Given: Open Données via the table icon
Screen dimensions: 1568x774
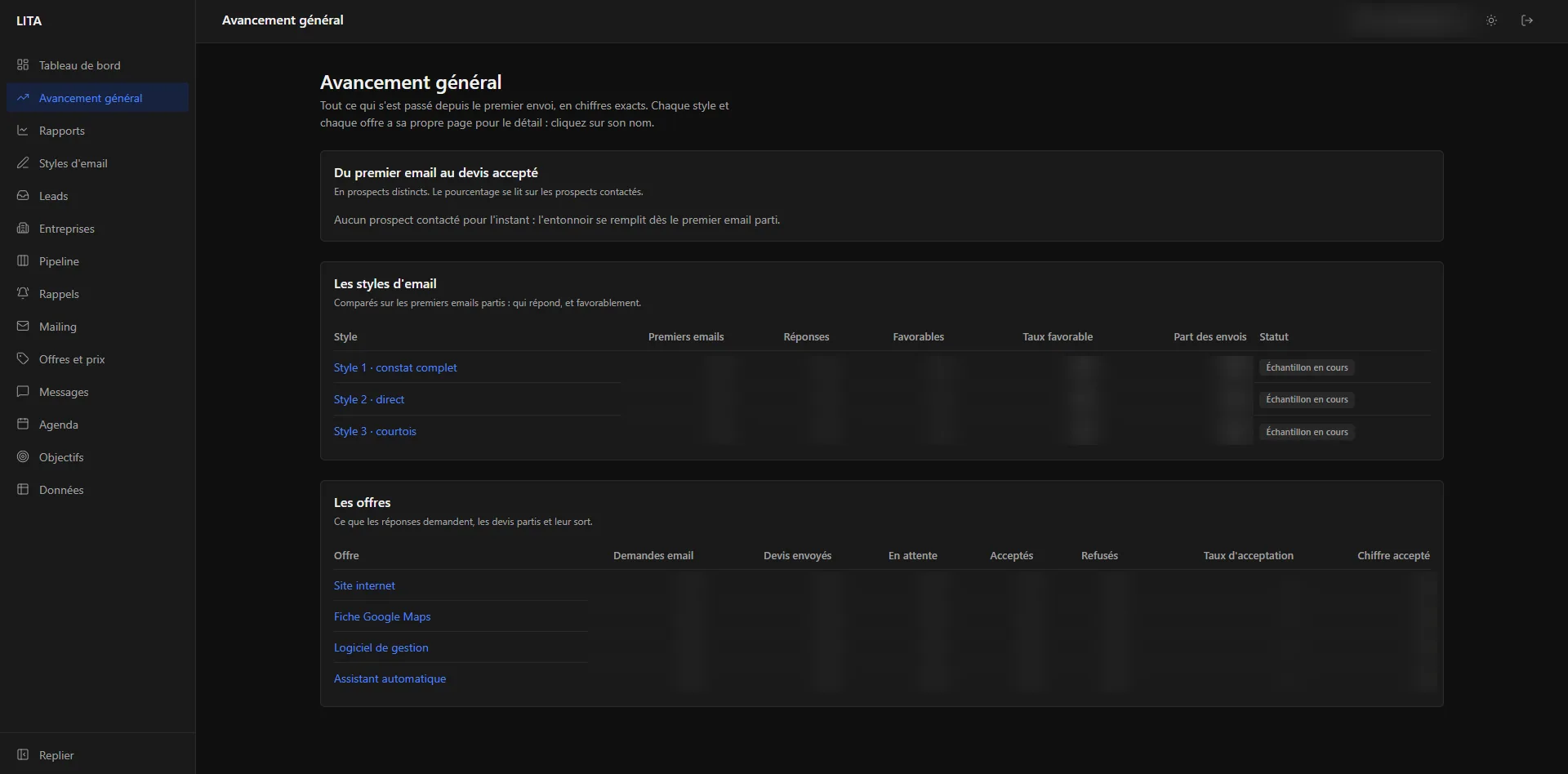Looking at the screenshot, I should [x=23, y=490].
